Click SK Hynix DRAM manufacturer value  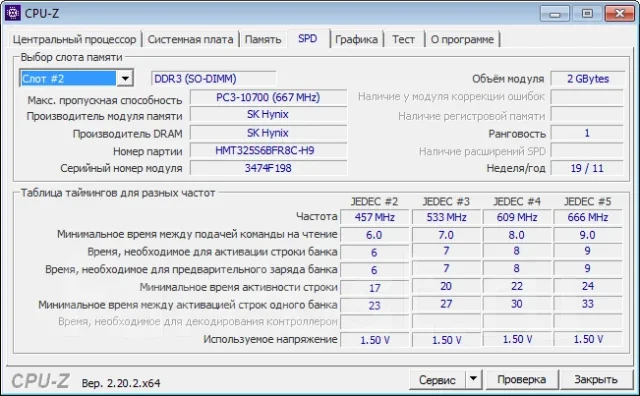(x=268, y=133)
